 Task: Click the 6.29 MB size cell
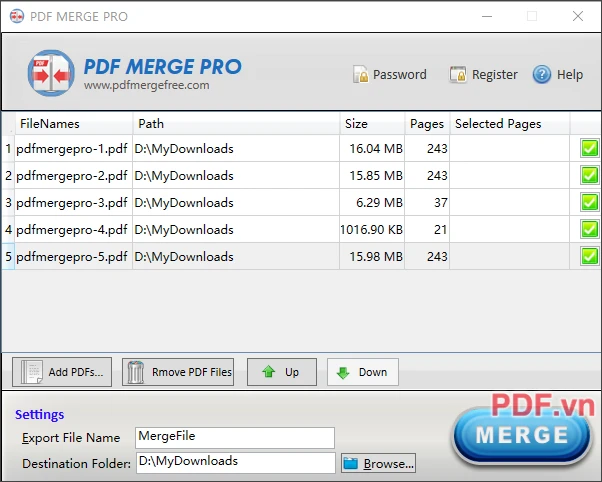click(372, 202)
